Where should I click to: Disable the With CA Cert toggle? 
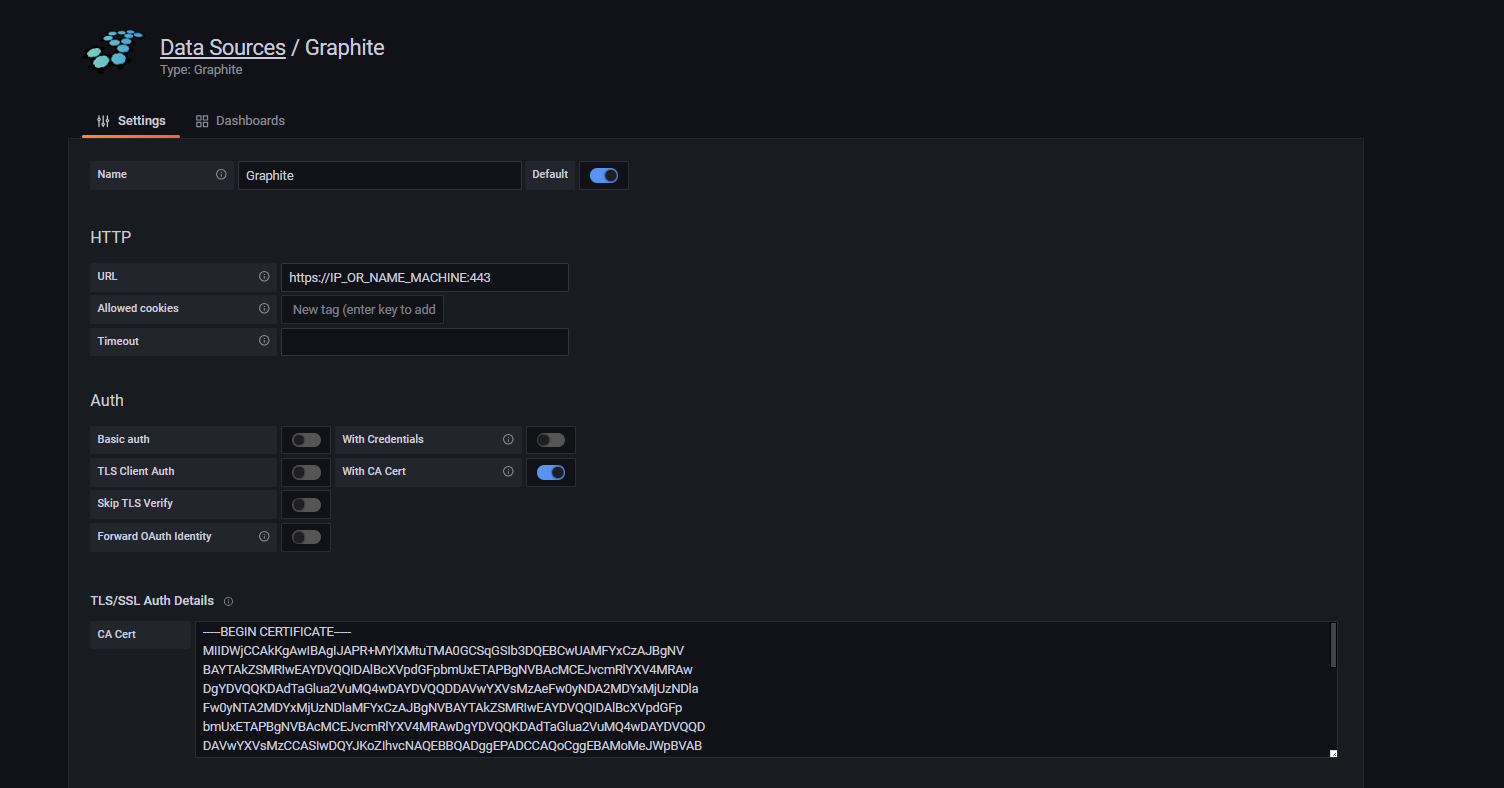[551, 472]
